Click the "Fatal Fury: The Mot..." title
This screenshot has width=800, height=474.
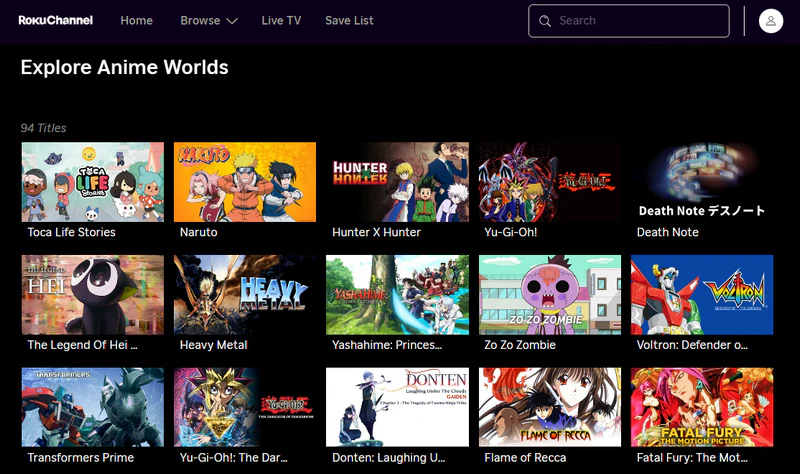tap(692, 458)
